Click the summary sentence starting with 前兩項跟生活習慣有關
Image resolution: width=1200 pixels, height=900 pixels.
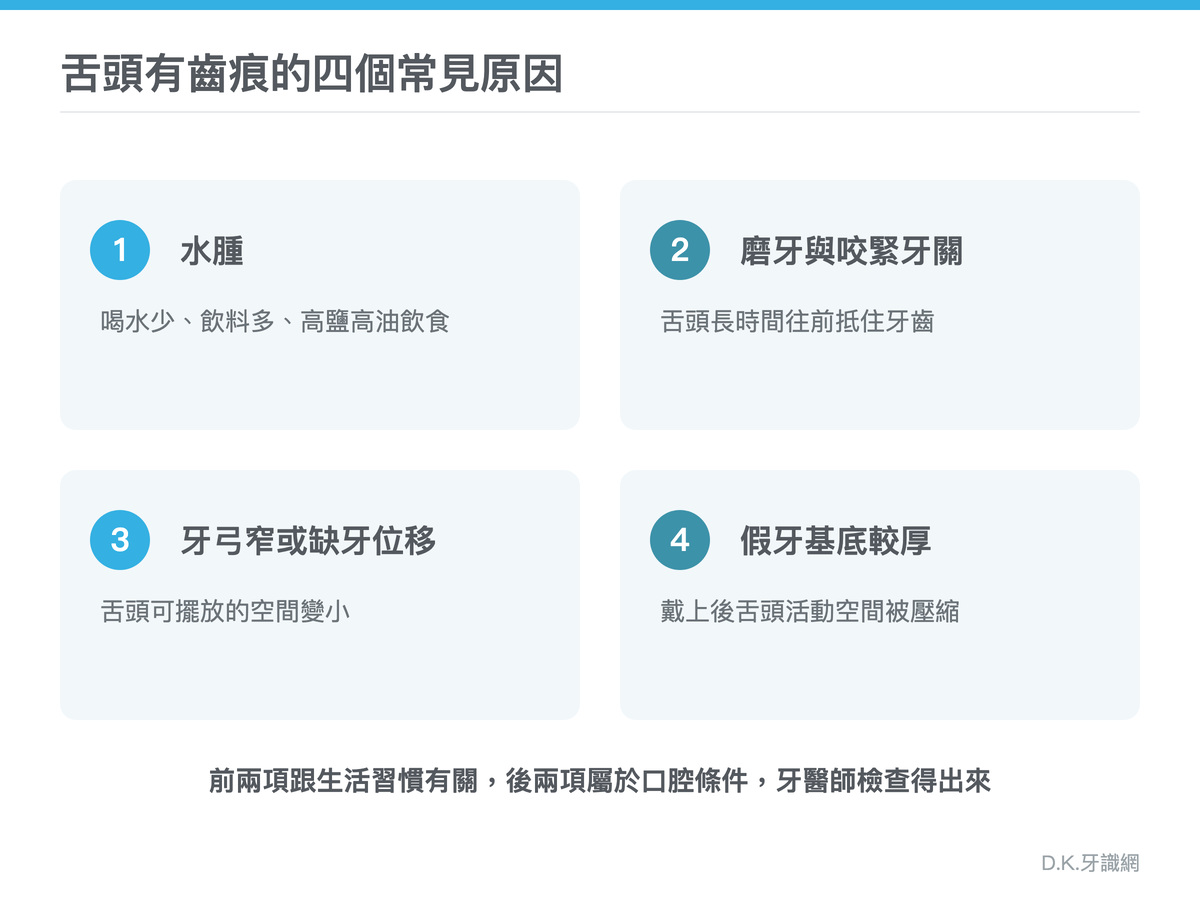point(600,781)
